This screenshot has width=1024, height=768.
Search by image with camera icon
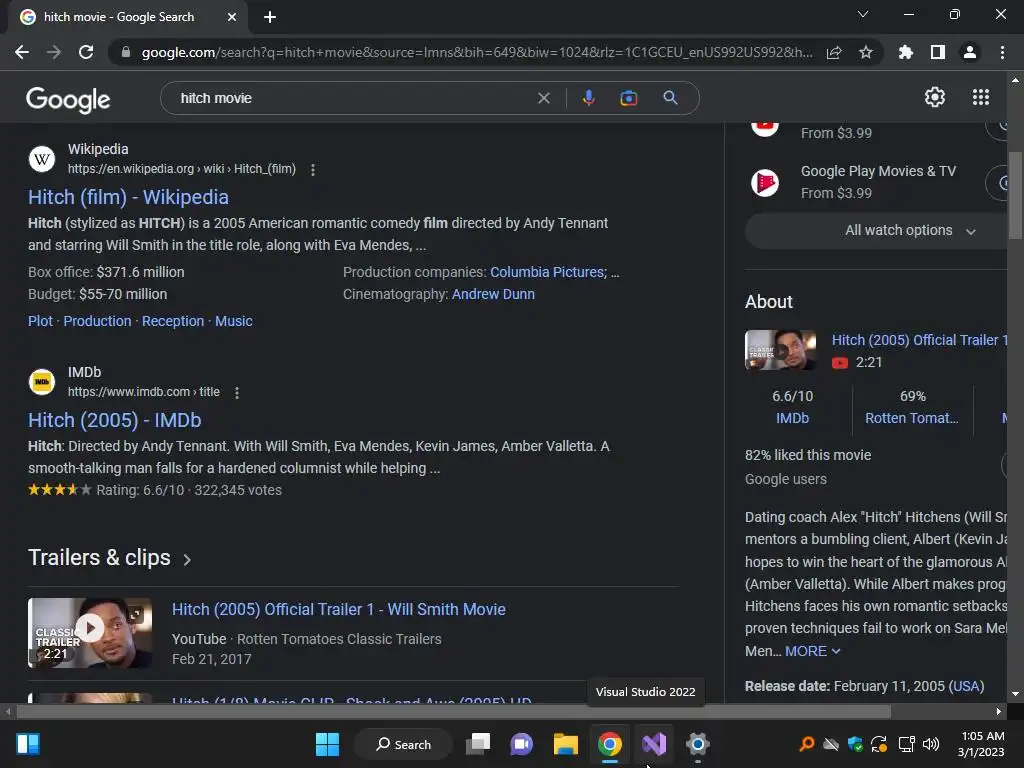pyautogui.click(x=628, y=98)
